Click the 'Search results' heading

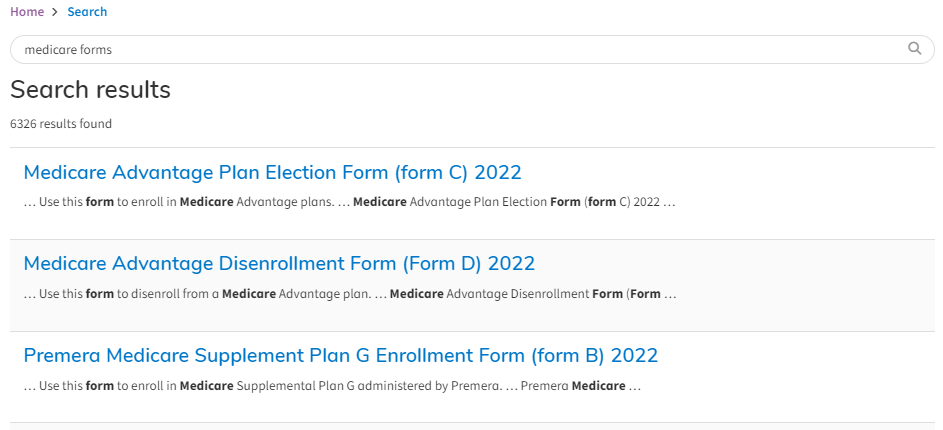(91, 90)
